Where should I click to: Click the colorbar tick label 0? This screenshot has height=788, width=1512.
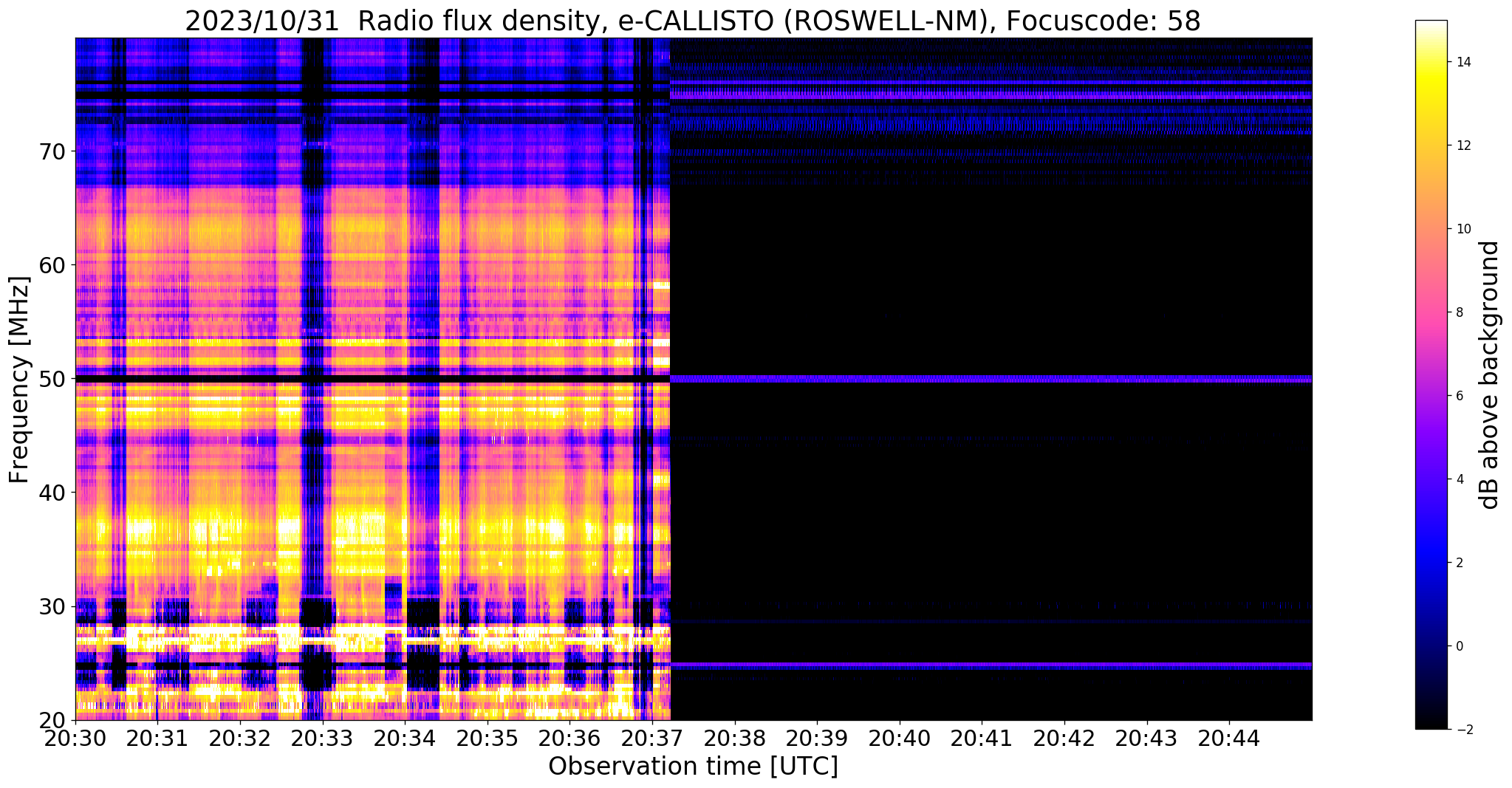[1460, 646]
